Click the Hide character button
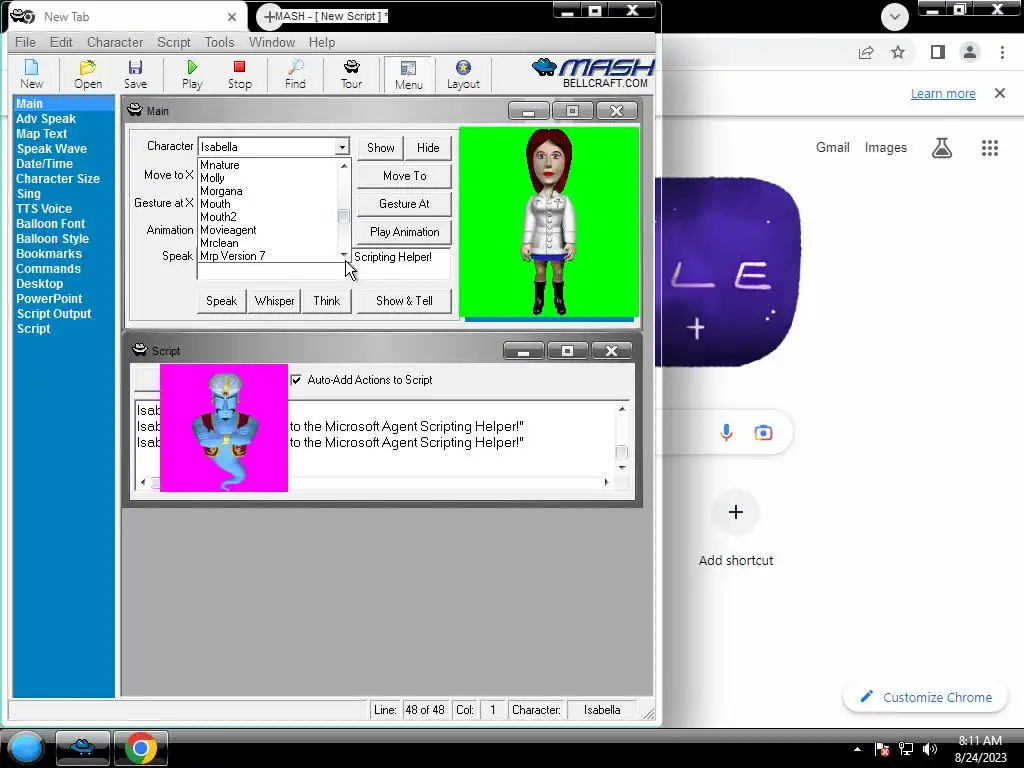This screenshot has width=1024, height=768. (428, 148)
